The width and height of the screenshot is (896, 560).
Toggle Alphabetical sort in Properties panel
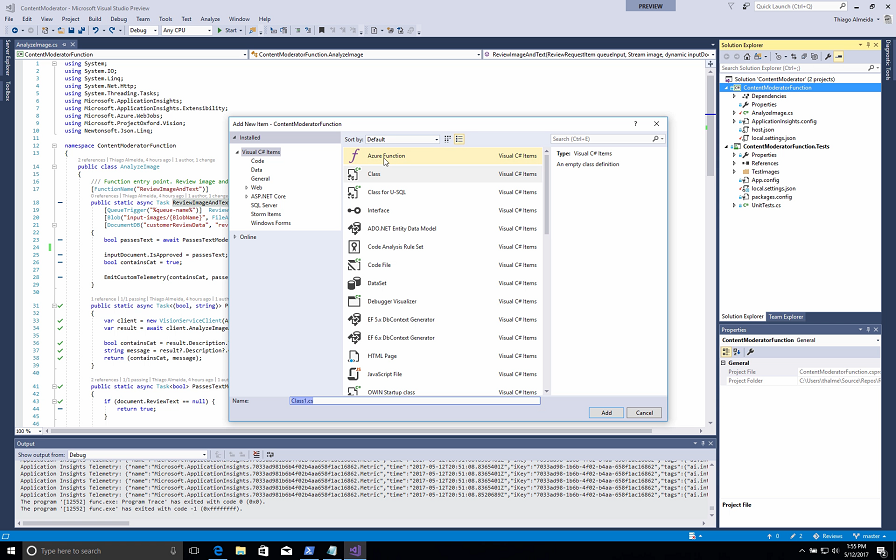(x=737, y=352)
